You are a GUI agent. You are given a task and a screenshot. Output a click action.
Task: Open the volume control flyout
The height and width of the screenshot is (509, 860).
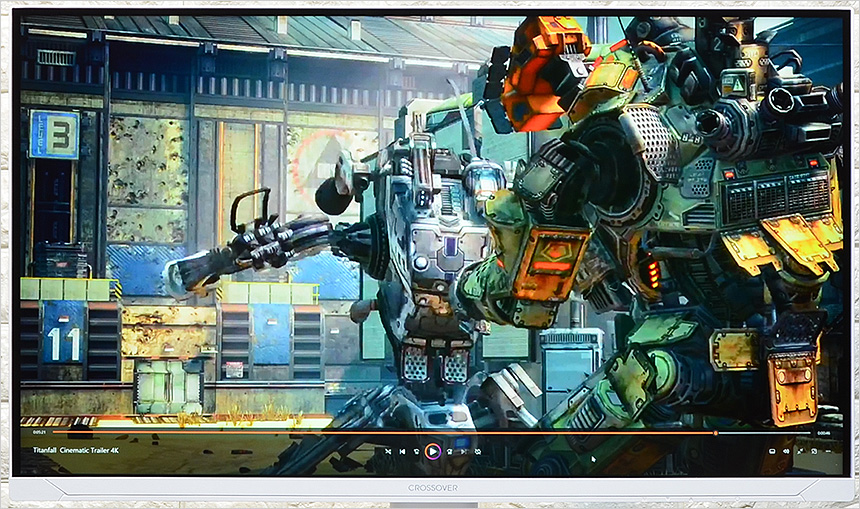tap(786, 452)
